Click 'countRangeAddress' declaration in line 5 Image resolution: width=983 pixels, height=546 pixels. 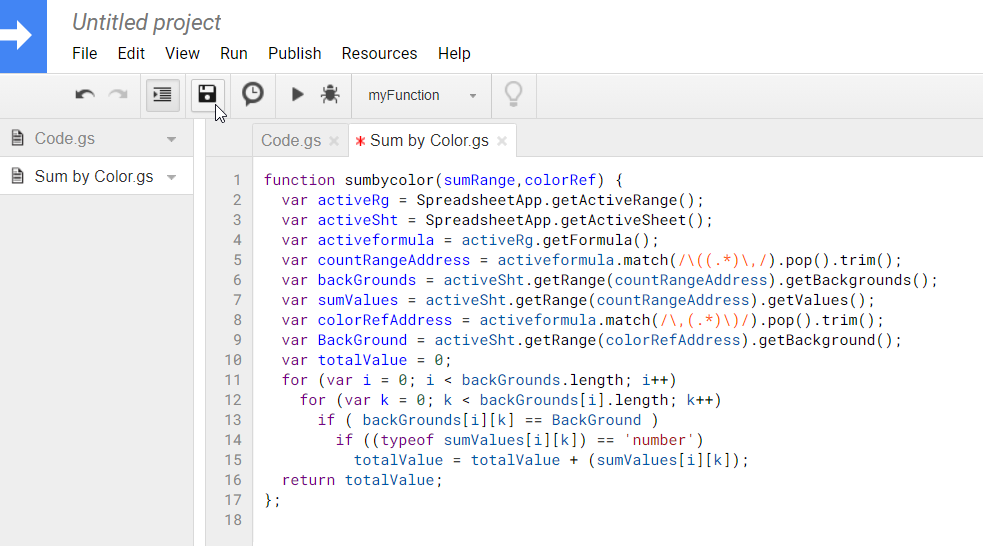(x=394, y=260)
